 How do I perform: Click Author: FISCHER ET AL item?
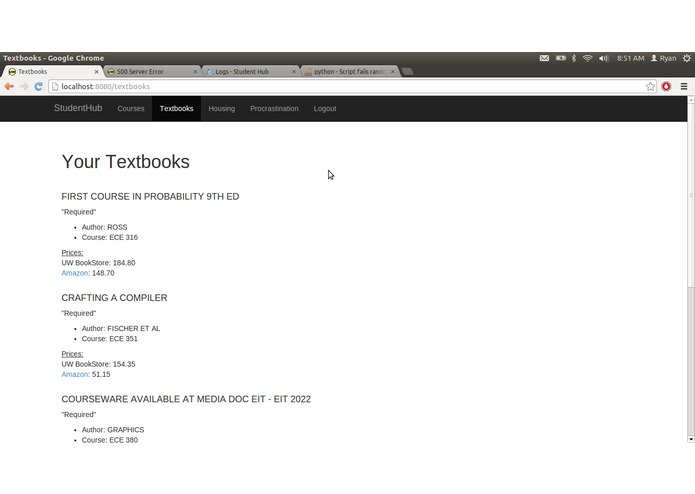point(121,329)
